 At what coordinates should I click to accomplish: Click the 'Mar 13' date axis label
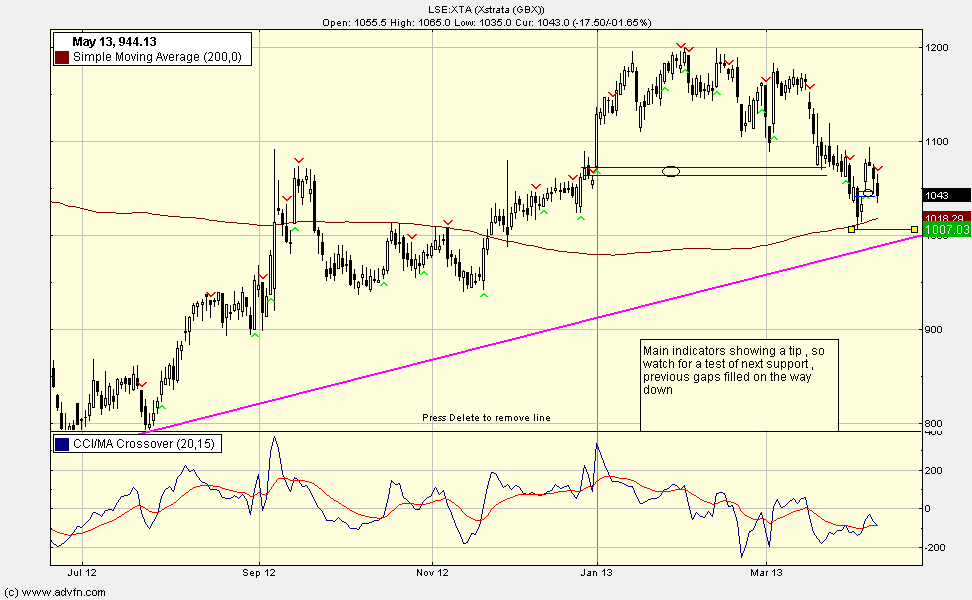(x=765, y=574)
